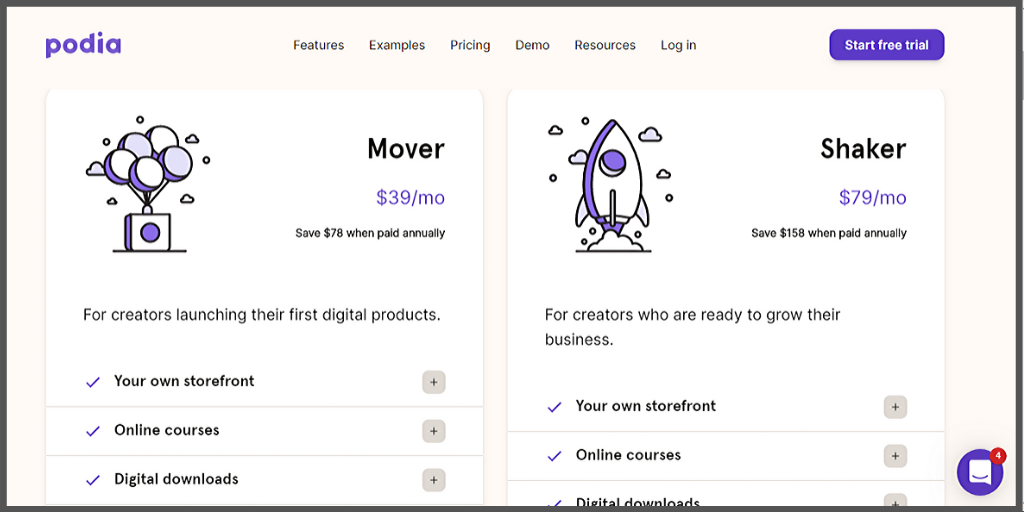Click the Log in link

(679, 45)
